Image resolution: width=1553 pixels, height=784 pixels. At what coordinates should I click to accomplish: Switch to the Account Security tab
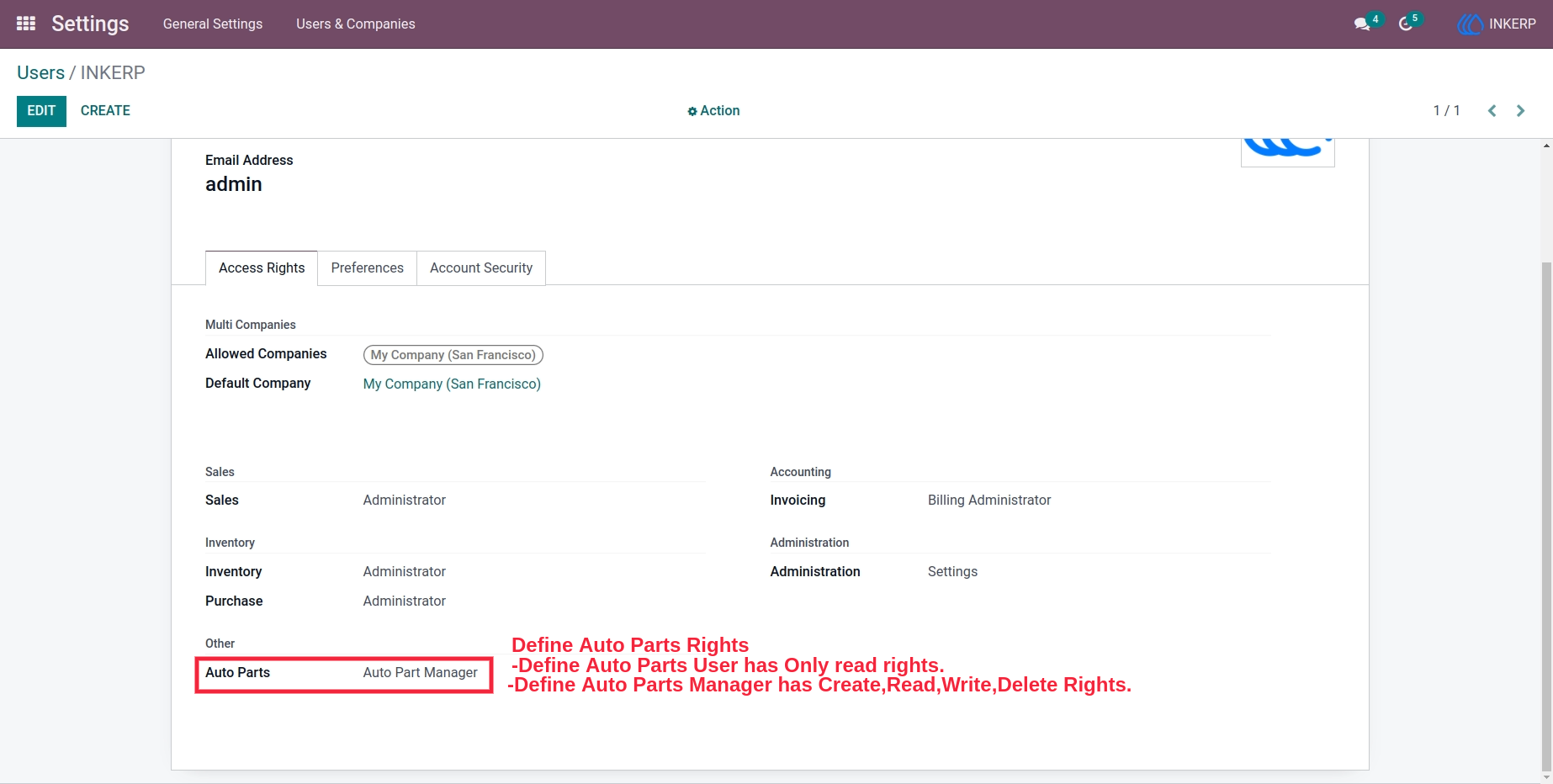tap(481, 268)
